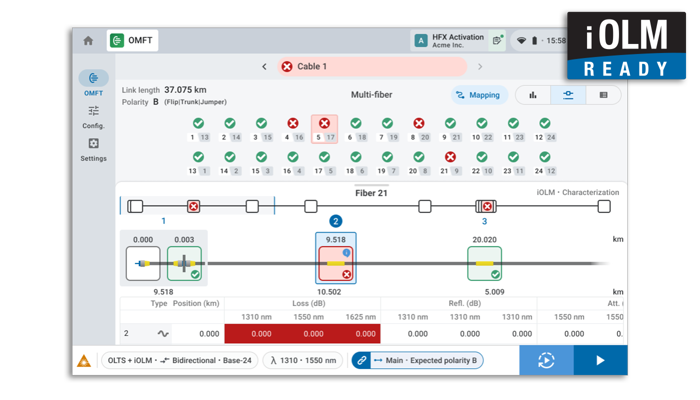The image size is (700, 400).
Task: Select passed fiber 12 status
Action: tap(545, 123)
